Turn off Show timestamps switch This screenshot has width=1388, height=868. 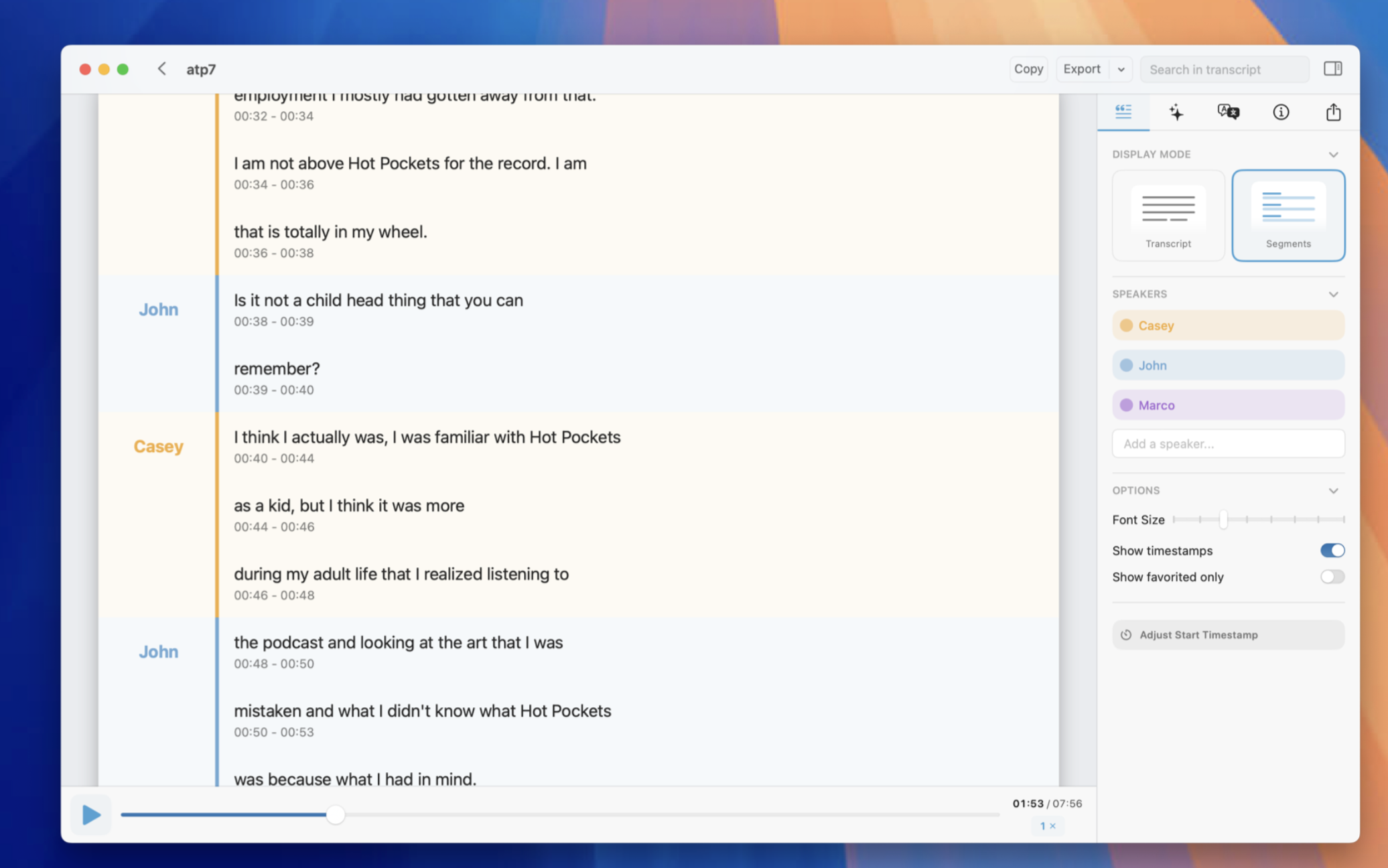click(x=1332, y=551)
